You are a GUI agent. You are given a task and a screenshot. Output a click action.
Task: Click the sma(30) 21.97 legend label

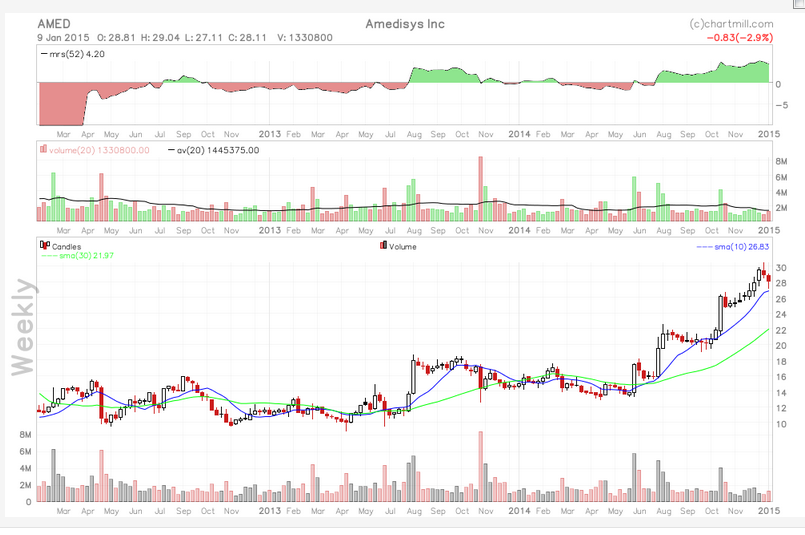tap(86, 255)
